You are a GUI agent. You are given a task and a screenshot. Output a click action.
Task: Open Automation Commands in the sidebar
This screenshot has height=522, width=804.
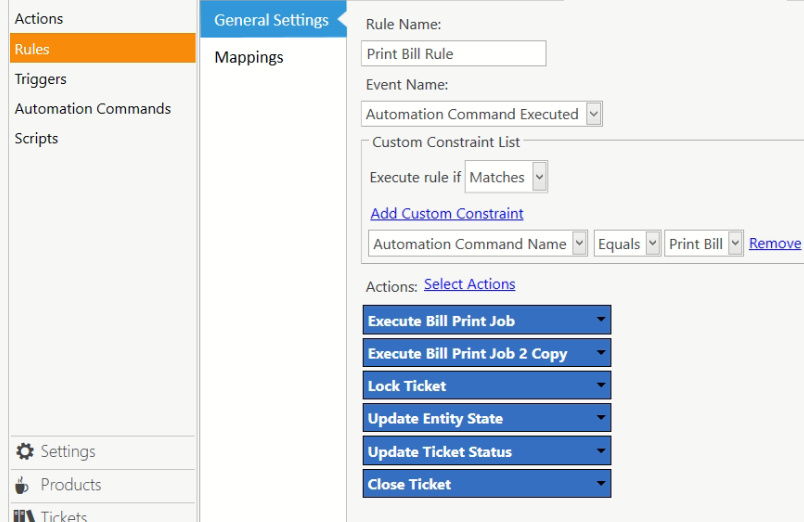[x=93, y=109]
